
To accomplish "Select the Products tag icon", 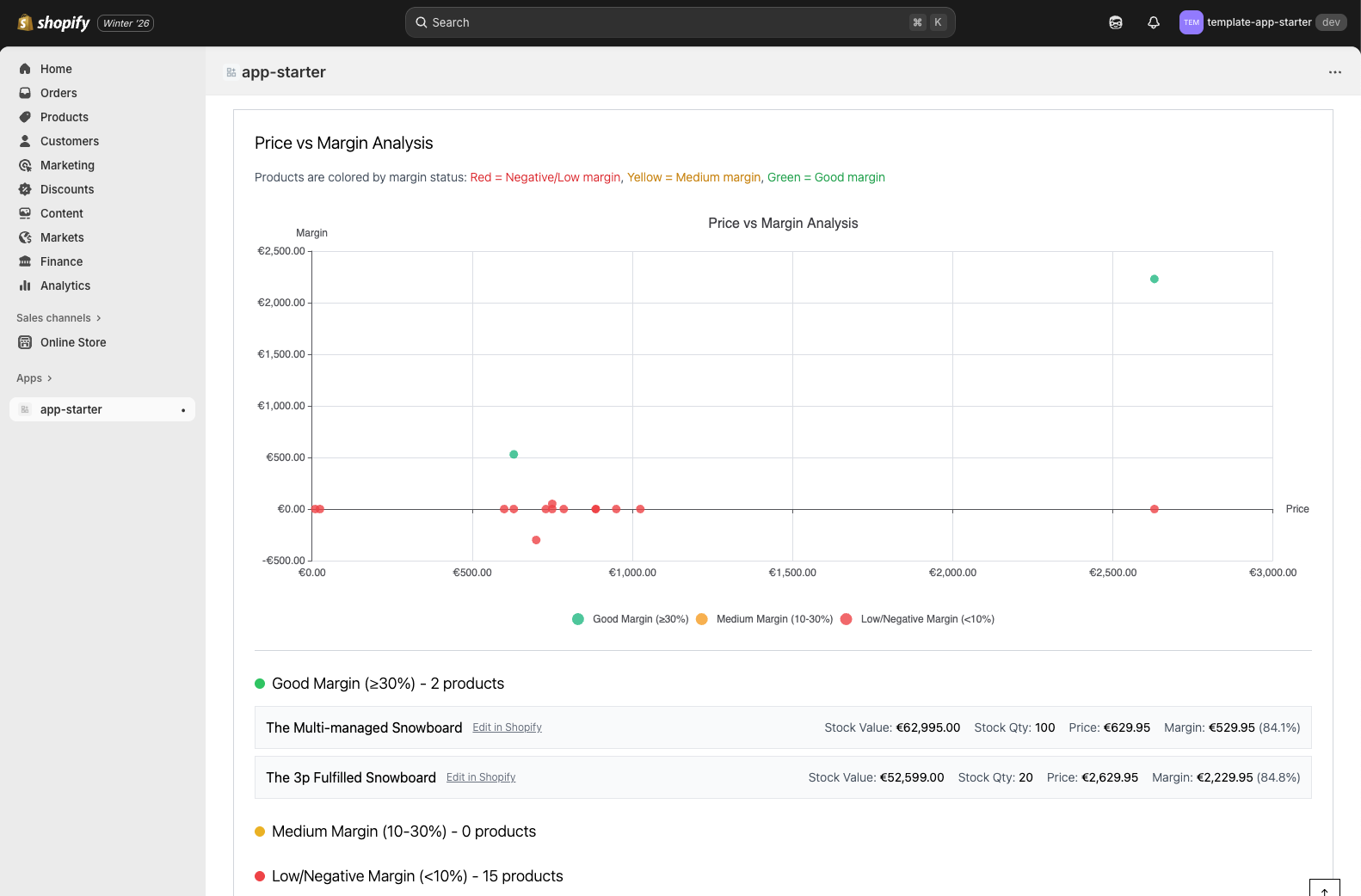I will tap(25, 117).
